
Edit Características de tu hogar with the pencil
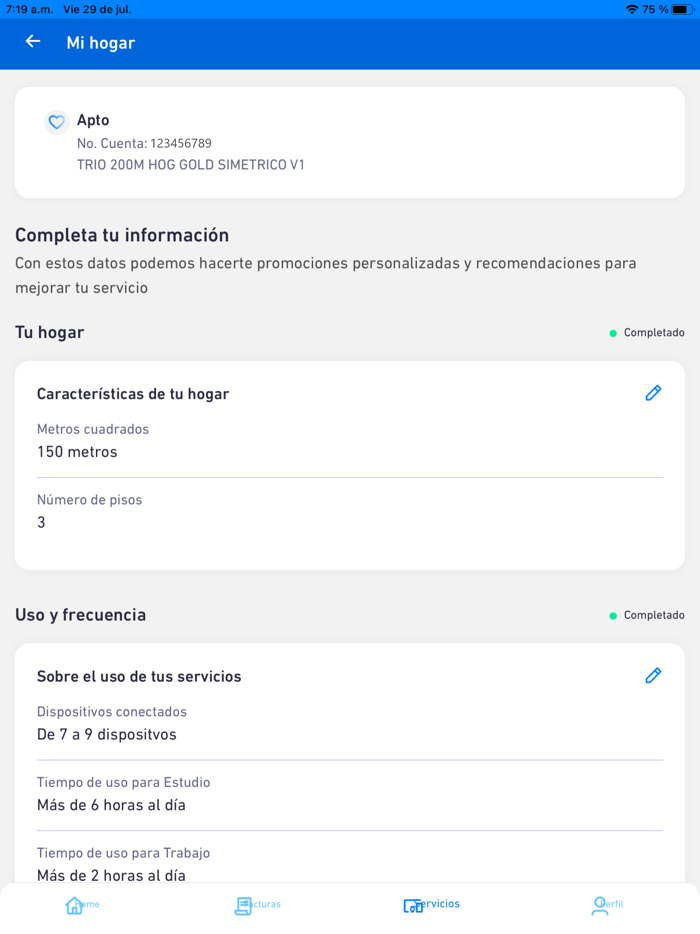point(653,393)
